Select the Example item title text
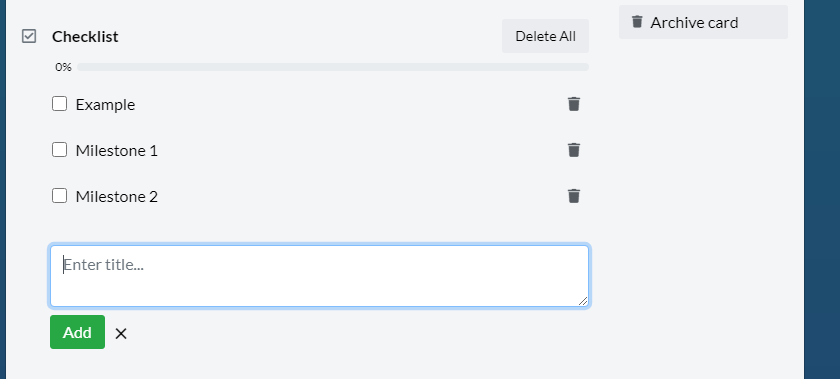This screenshot has width=840, height=379. point(105,105)
